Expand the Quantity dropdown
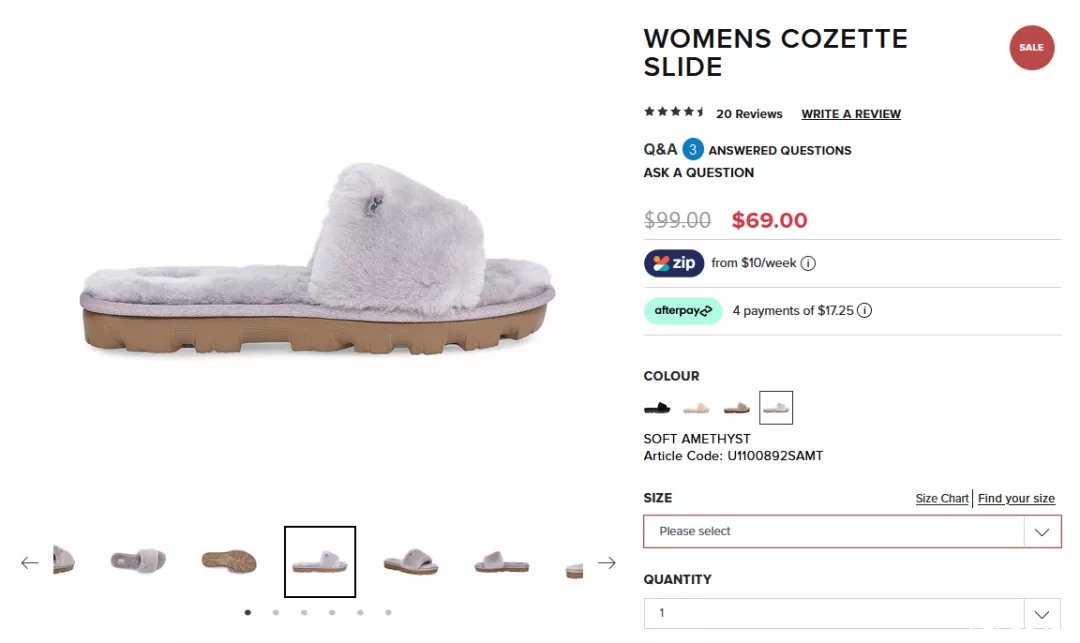The image size is (1080, 643). click(x=852, y=613)
